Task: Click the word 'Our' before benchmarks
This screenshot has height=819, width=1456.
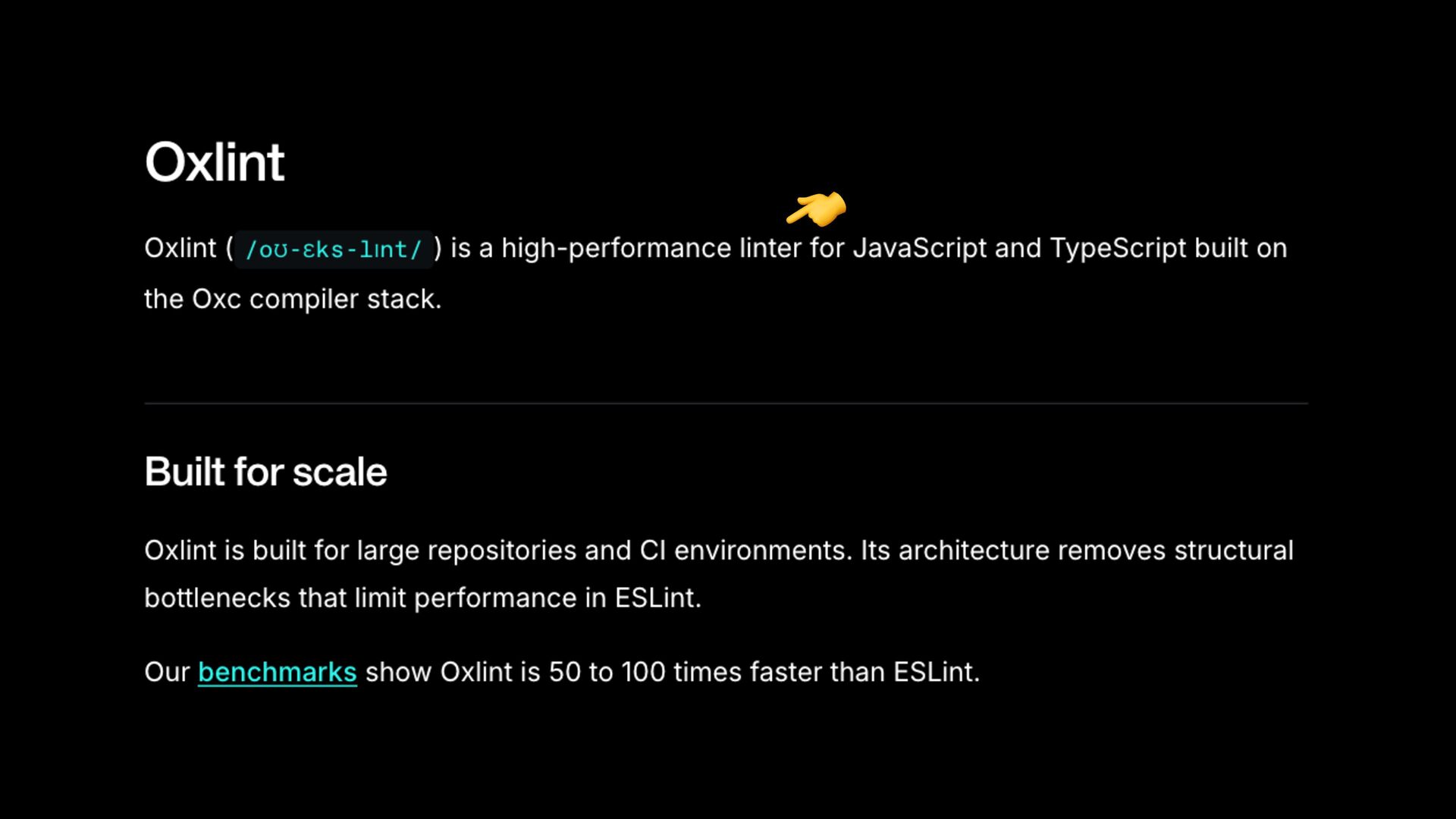Action: tap(167, 673)
